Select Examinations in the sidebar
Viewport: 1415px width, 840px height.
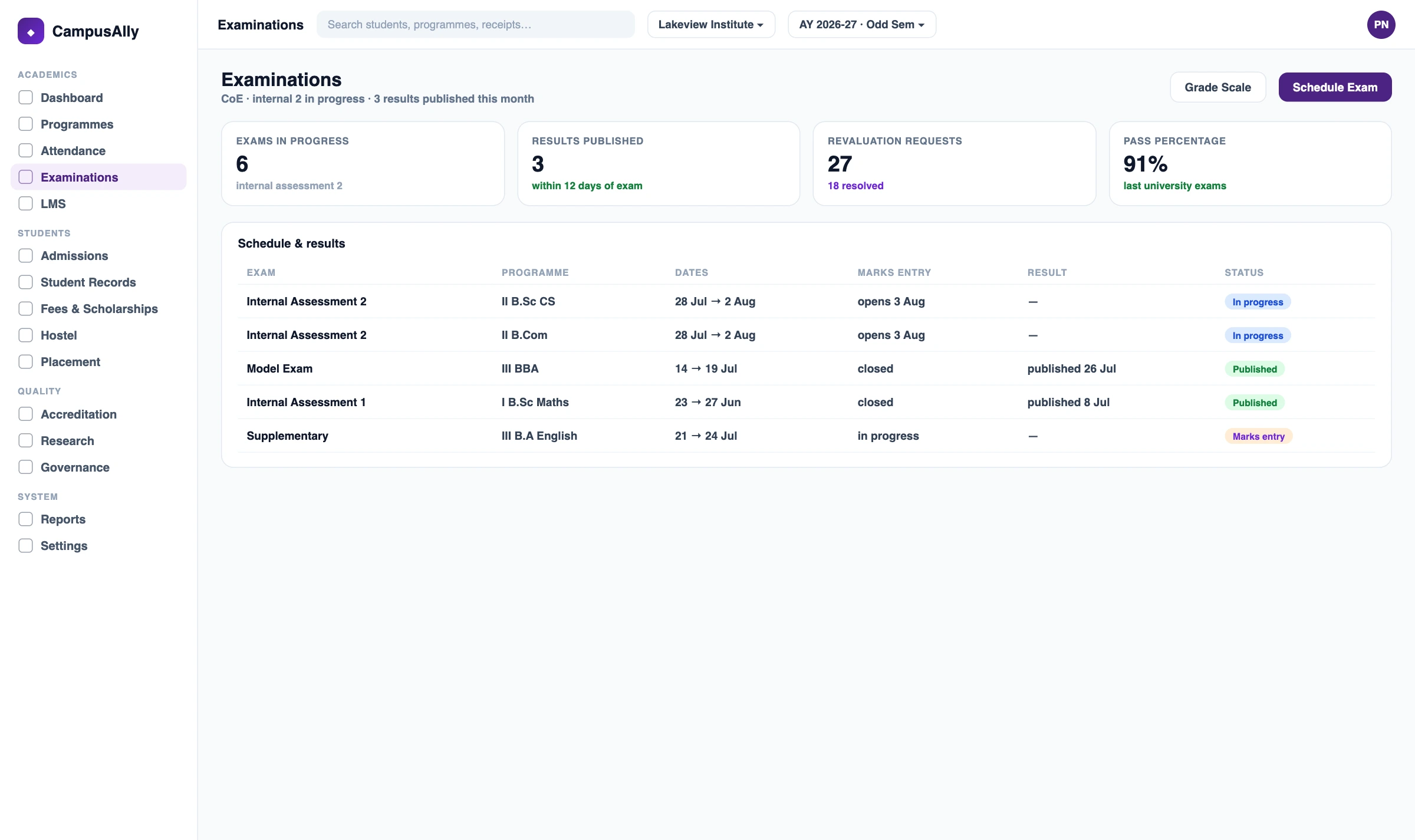pyautogui.click(x=98, y=177)
